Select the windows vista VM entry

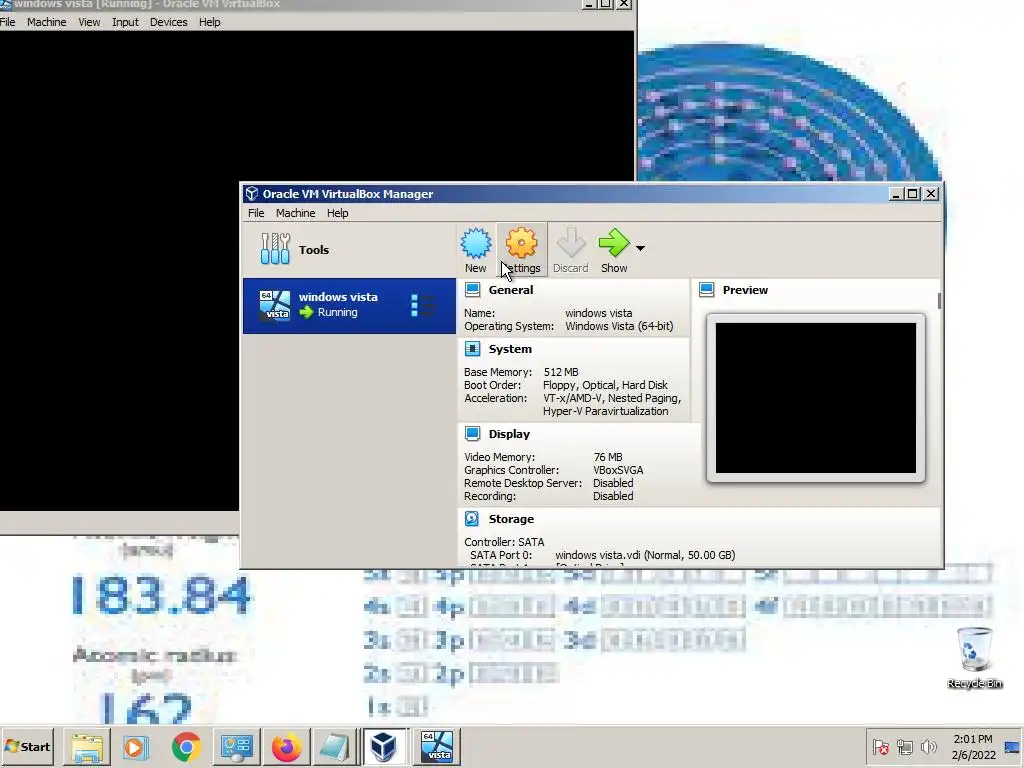349,306
